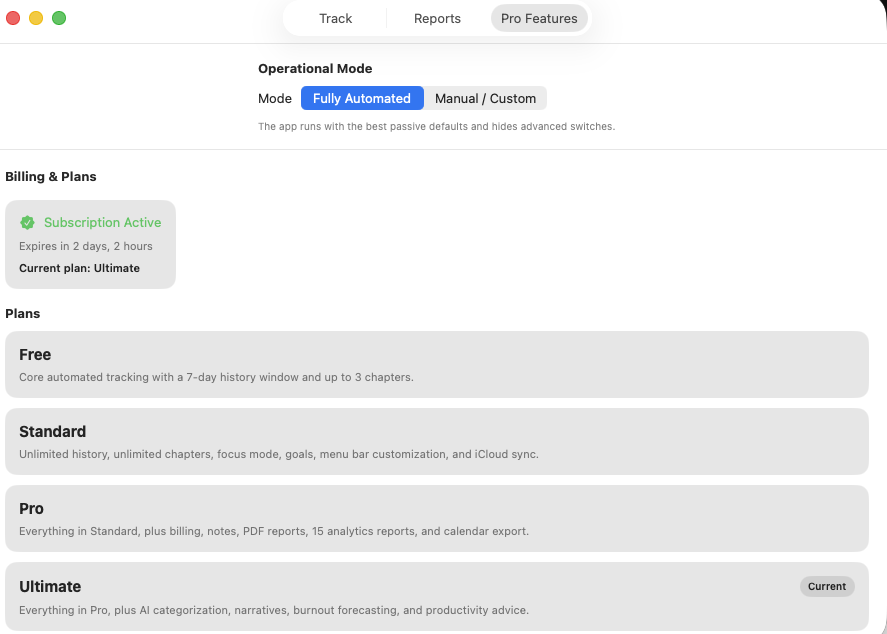
Task: Minimize the window with yellow button
Action: [36, 18]
